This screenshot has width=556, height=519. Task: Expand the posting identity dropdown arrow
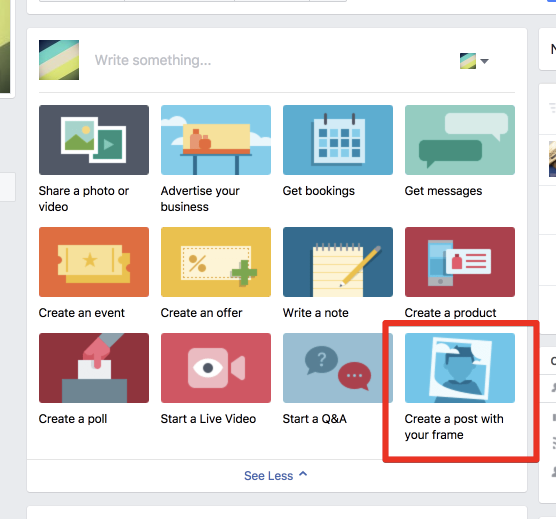[x=484, y=61]
